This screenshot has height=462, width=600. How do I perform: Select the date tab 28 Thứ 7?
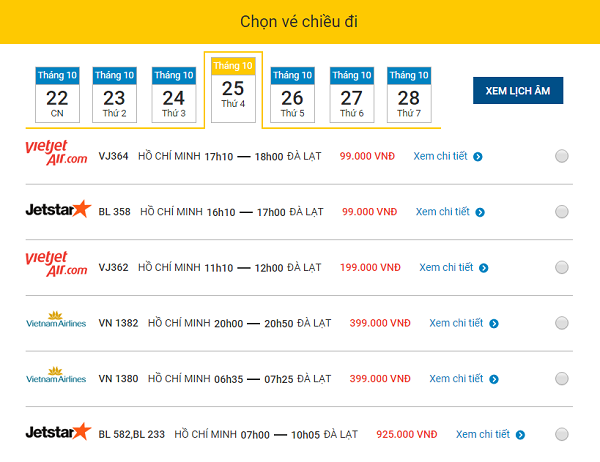pos(408,93)
